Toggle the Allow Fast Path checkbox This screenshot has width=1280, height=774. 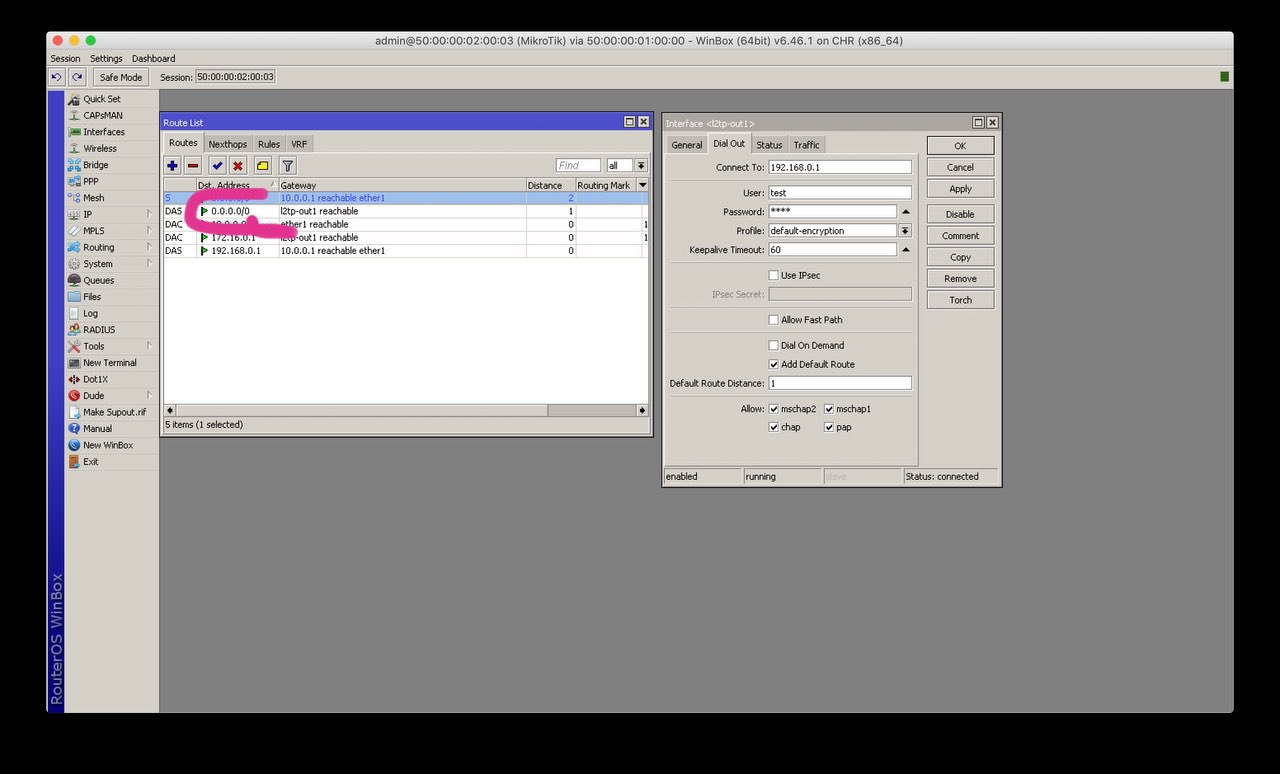pyautogui.click(x=773, y=320)
